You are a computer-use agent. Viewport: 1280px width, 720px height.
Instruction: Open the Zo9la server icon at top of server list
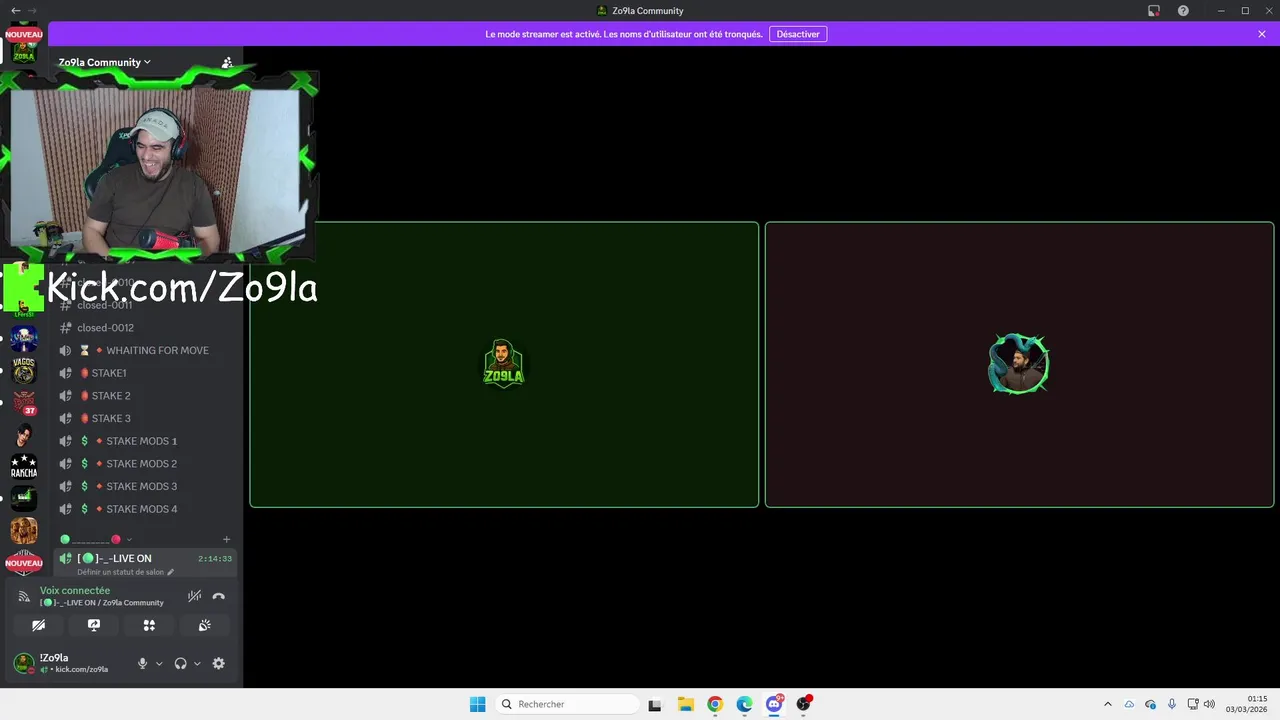(x=24, y=52)
